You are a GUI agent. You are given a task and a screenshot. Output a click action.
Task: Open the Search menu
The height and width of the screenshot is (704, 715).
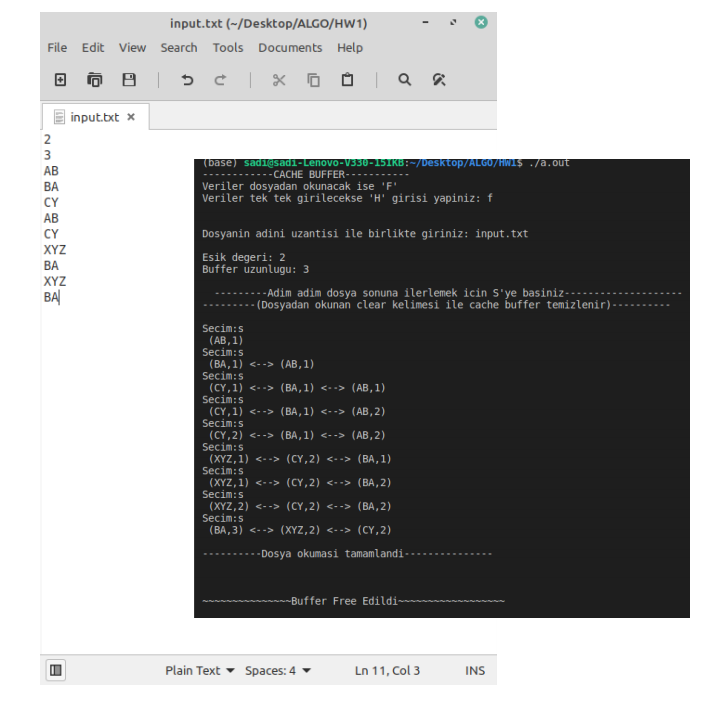point(179,47)
